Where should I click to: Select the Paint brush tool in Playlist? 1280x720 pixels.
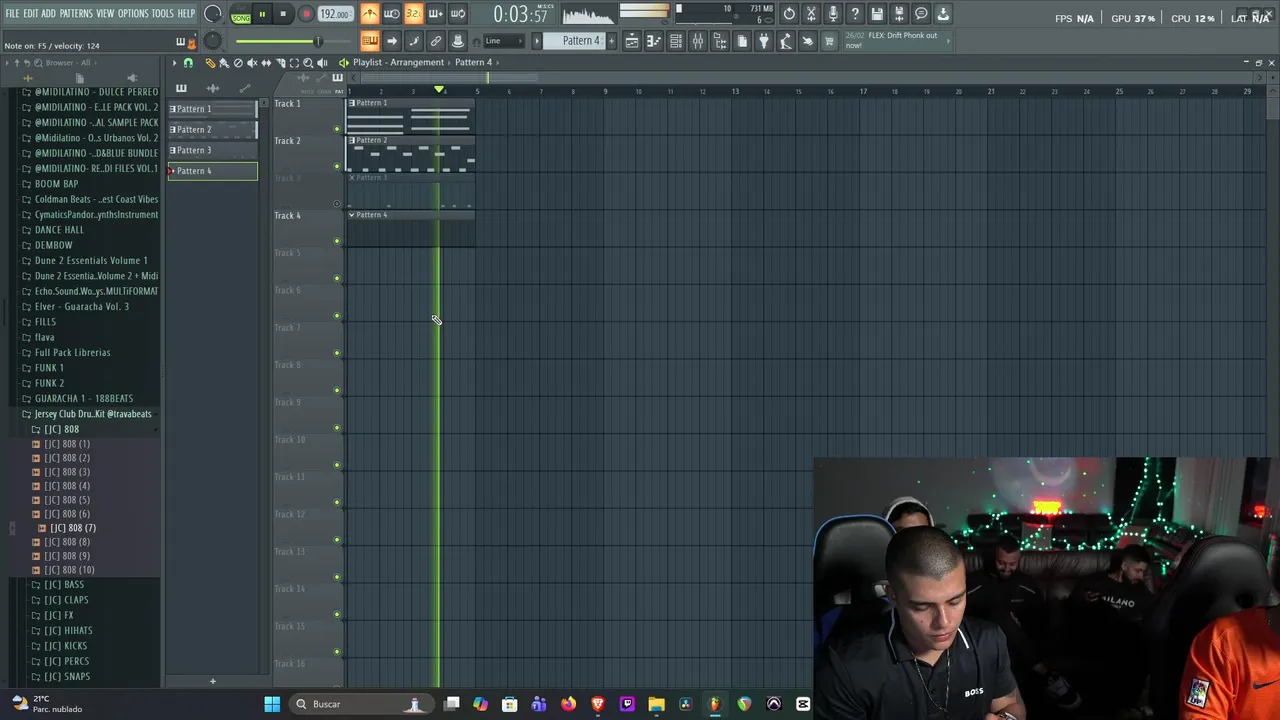click(x=224, y=63)
